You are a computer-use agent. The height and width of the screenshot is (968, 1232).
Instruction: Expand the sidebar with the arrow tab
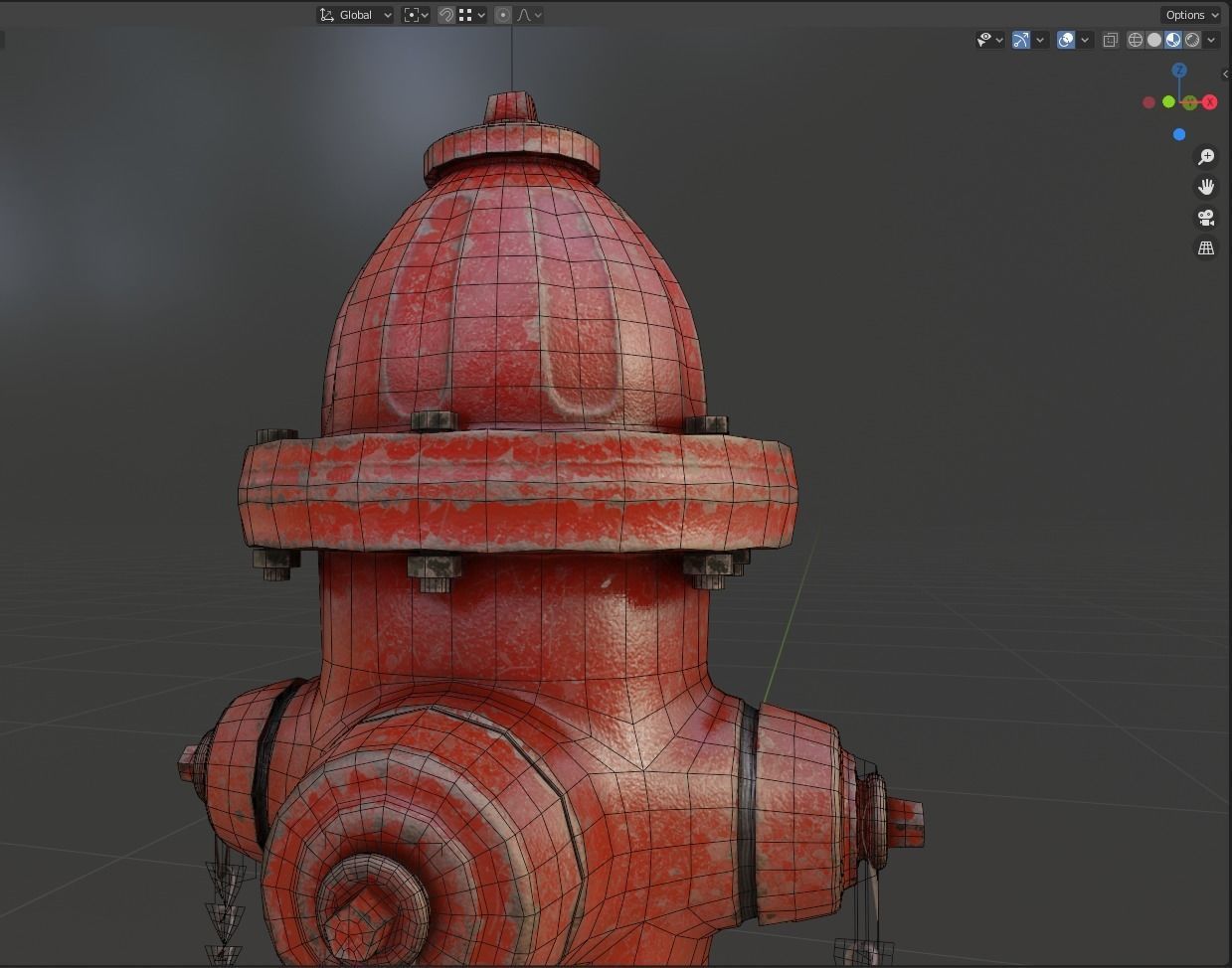pos(1227,75)
